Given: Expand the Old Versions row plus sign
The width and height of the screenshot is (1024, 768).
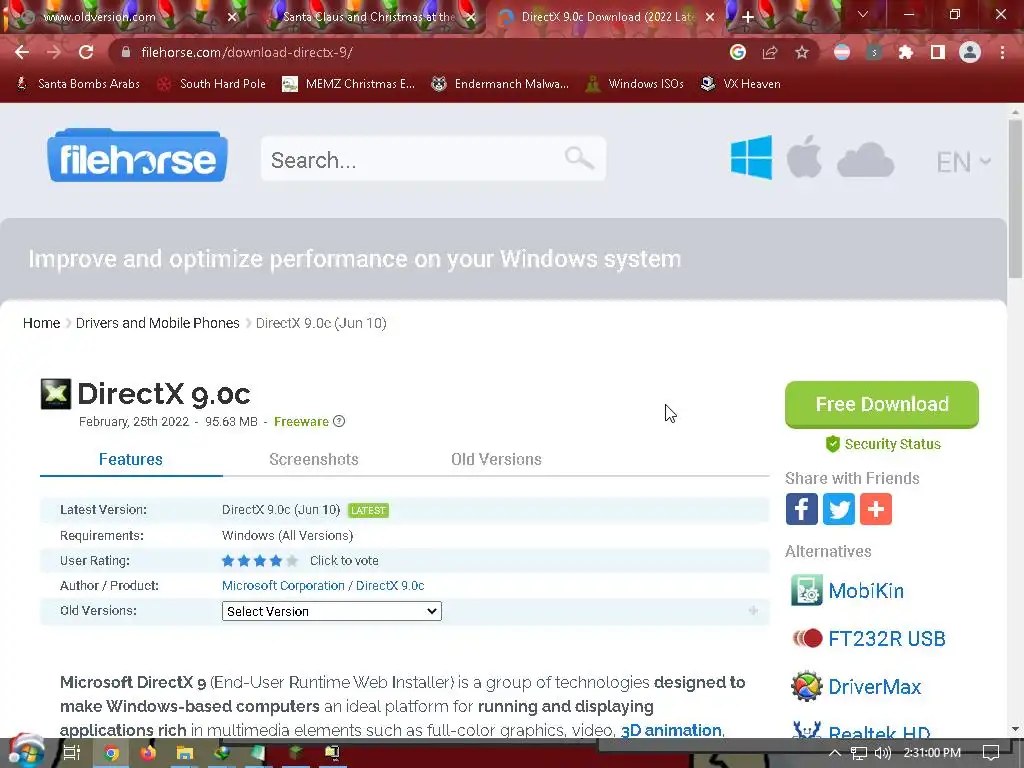Looking at the screenshot, I should 753,611.
